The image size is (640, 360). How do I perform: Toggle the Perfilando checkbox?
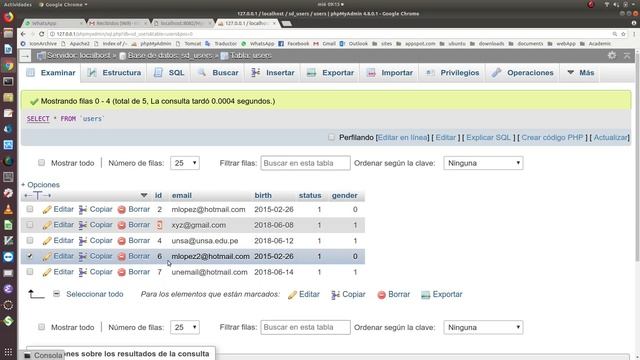tap(331, 137)
